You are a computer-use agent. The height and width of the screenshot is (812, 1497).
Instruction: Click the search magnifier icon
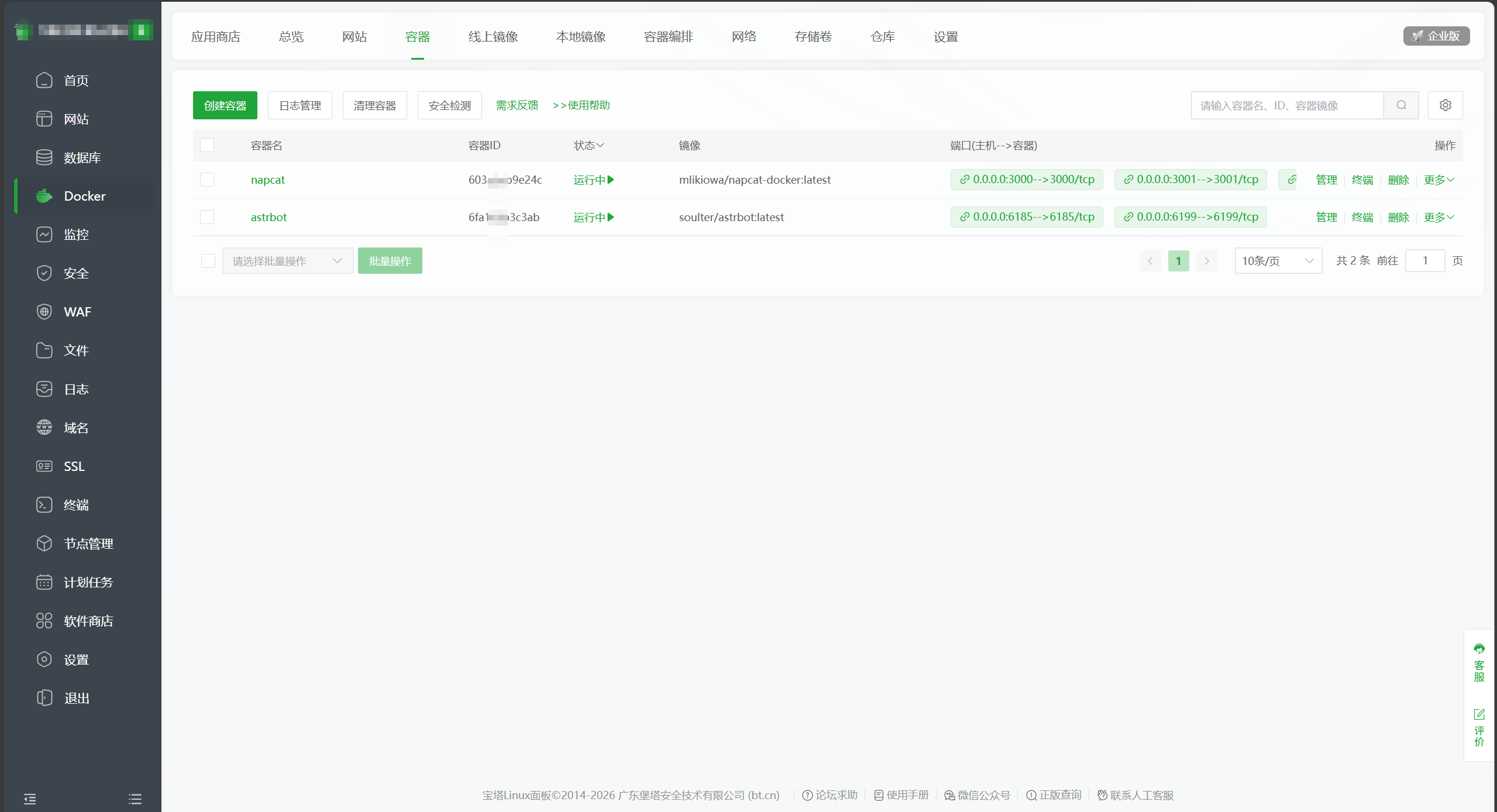click(1401, 105)
